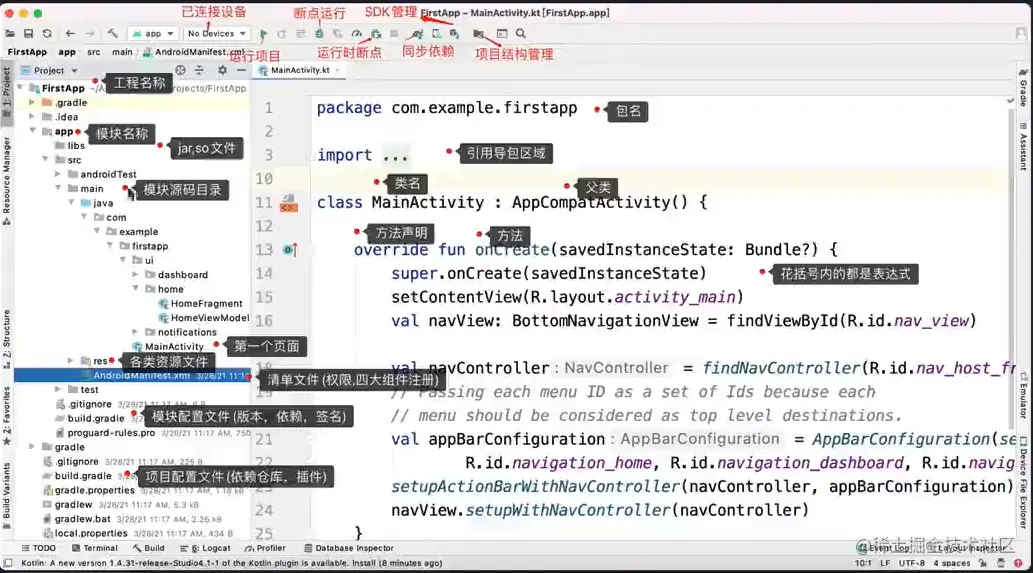The width and height of the screenshot is (1033, 573).
Task: Click the Stop square icon
Action: [x=394, y=34]
